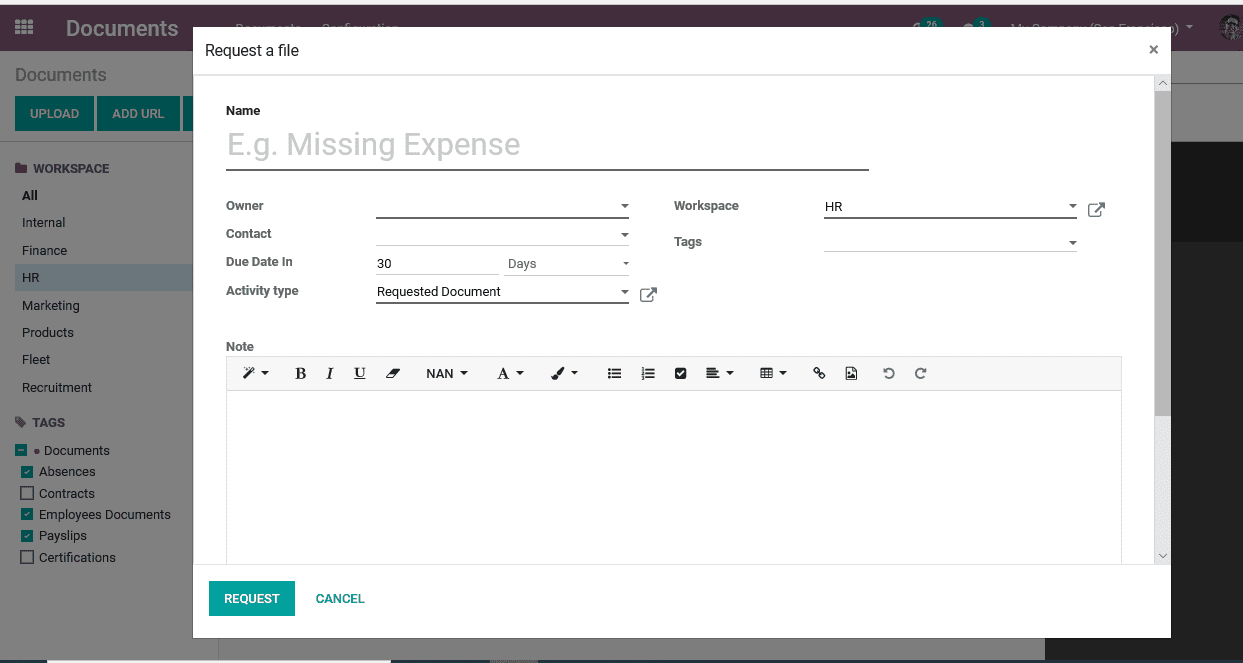
Task: Expand the Owner dropdown field
Action: coord(502,206)
